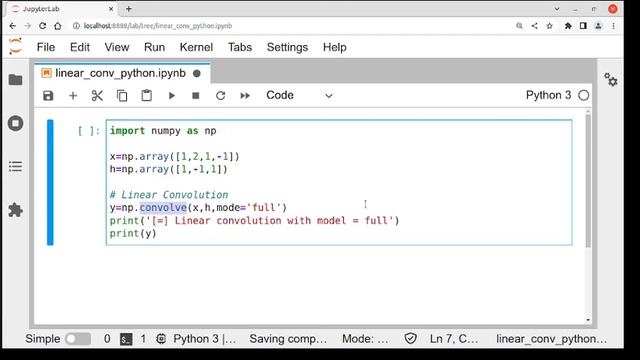Save the notebook with the disk icon

tap(48, 96)
